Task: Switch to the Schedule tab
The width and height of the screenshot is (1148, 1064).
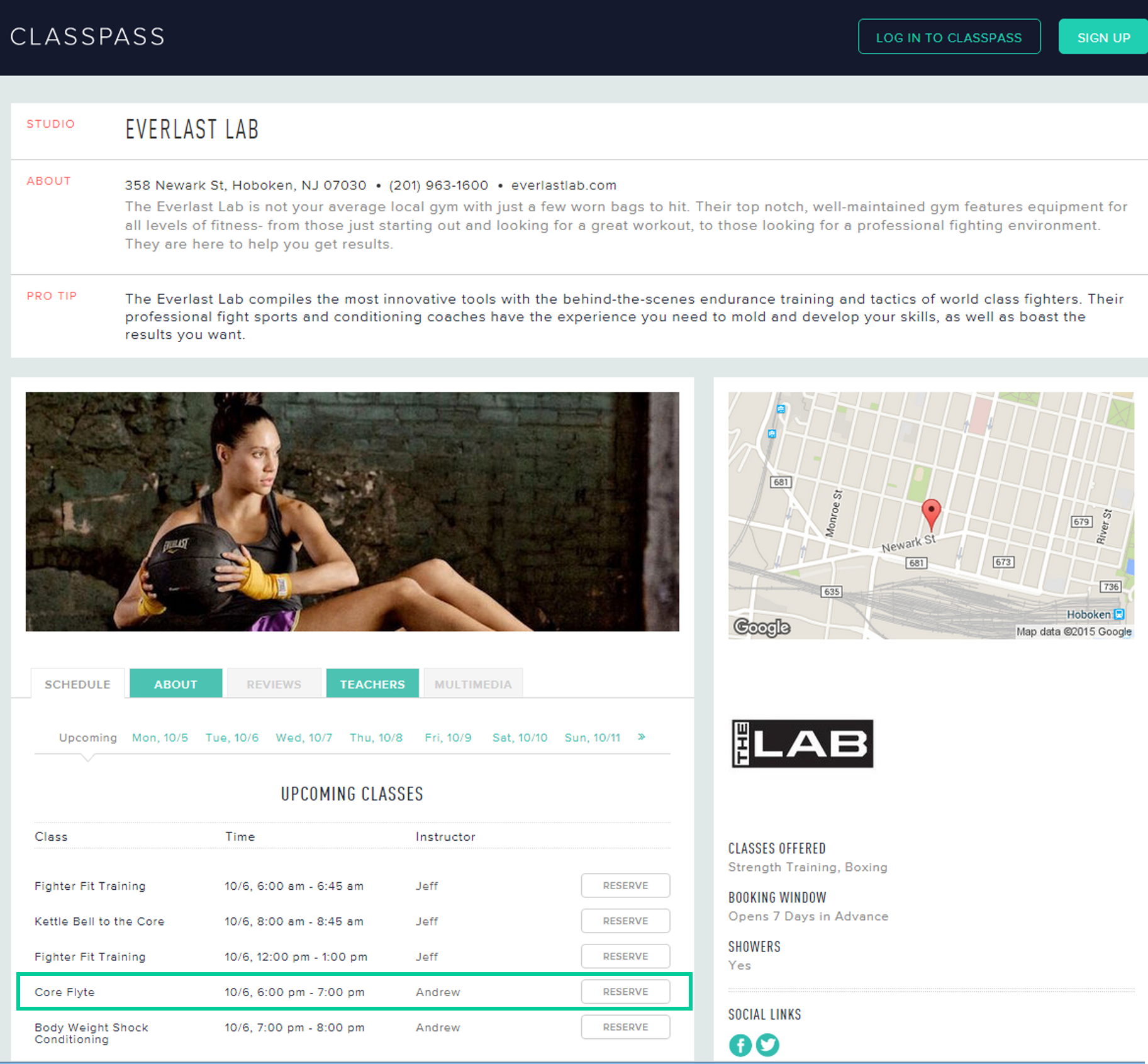Action: (x=77, y=684)
